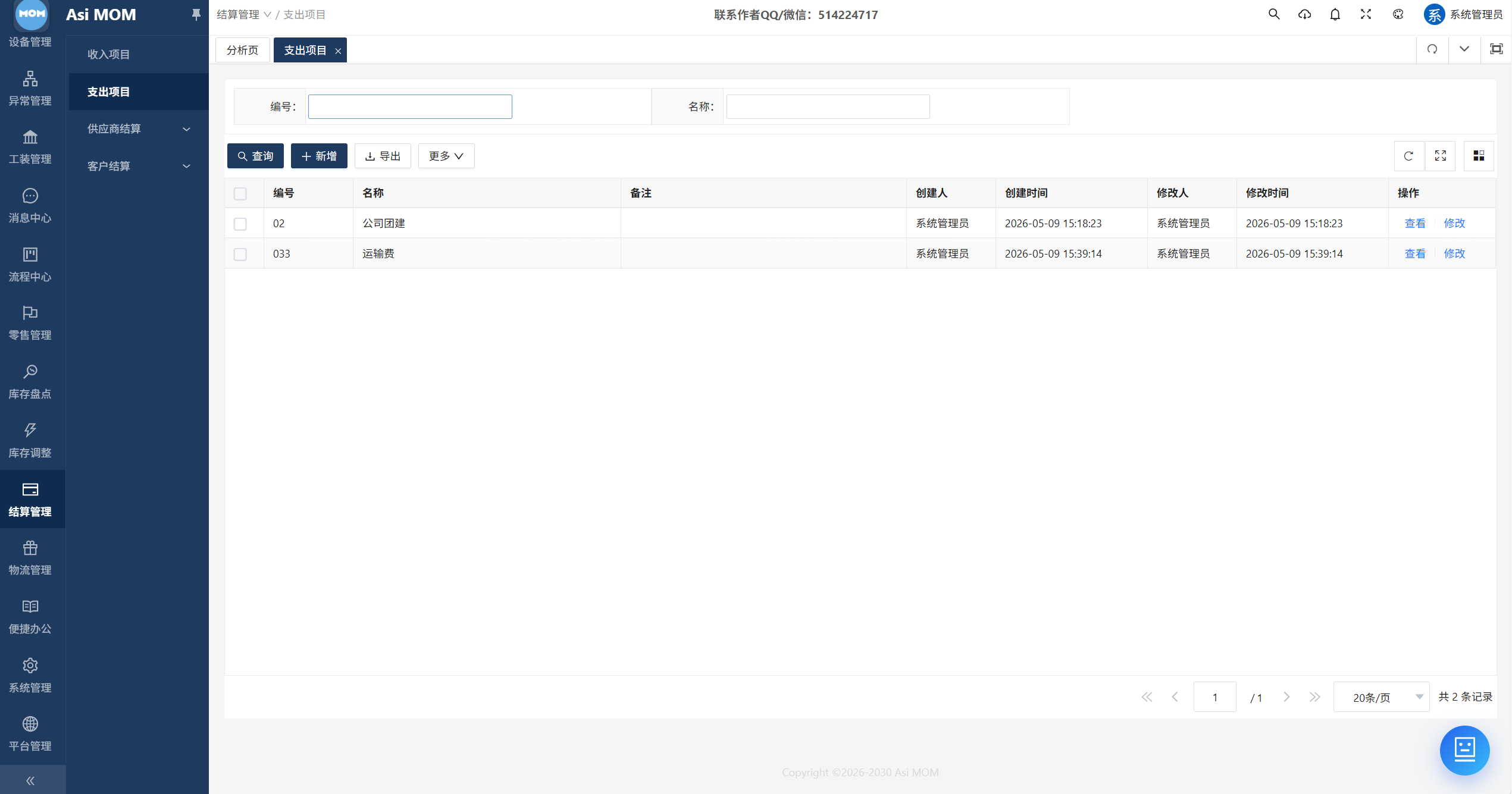The height and width of the screenshot is (794, 1512).
Task: Click 查看 for row 02
Action: coord(1415,223)
